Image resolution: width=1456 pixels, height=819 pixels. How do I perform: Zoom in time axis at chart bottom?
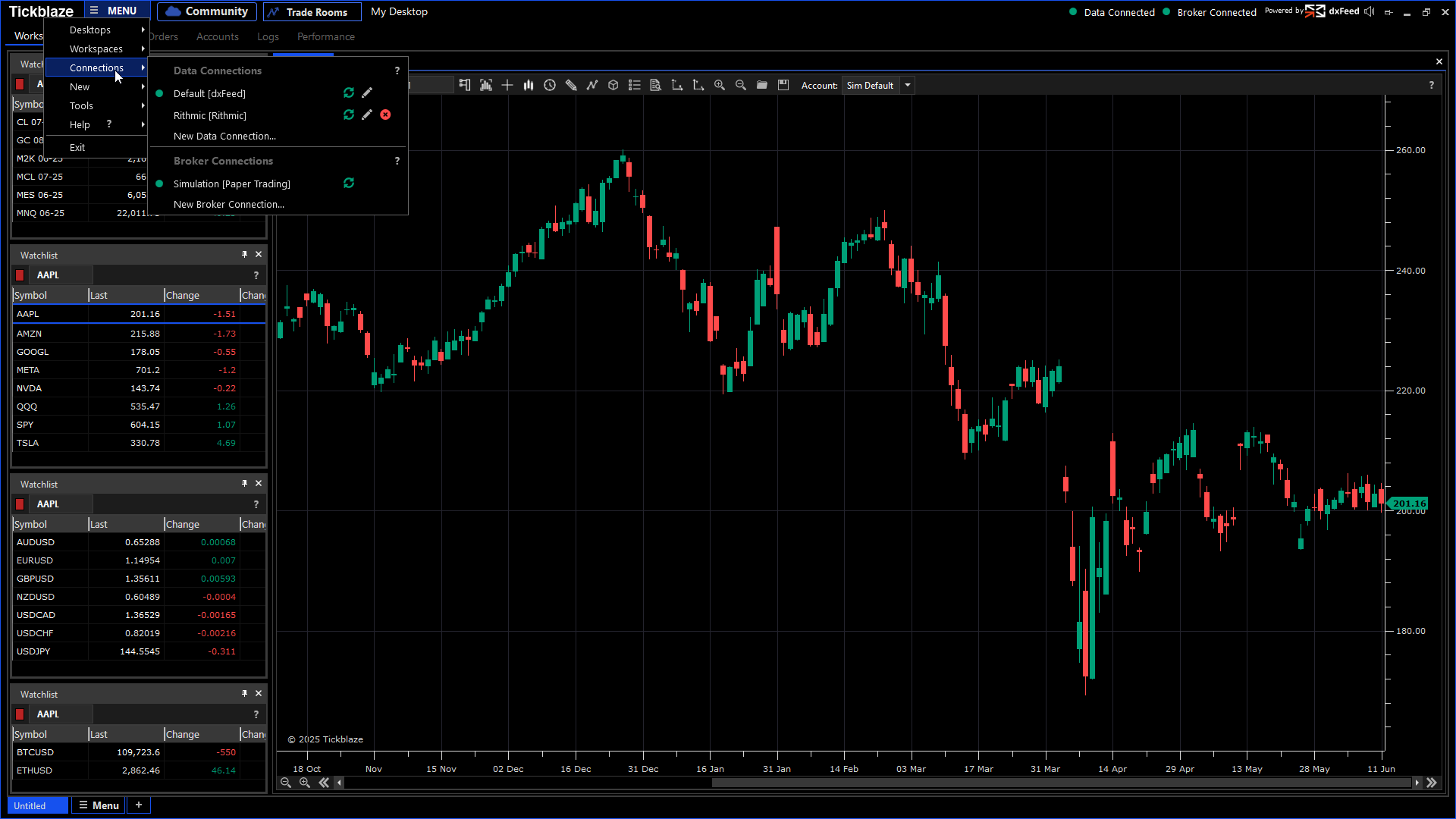coord(305,783)
